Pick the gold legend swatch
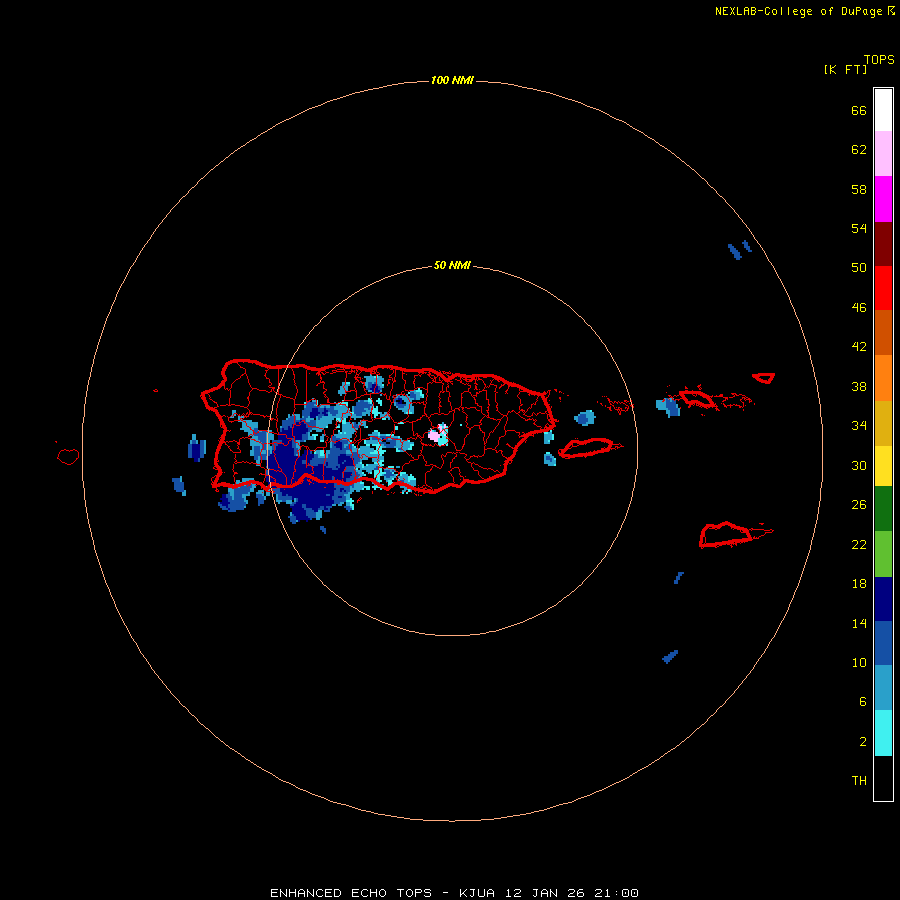The height and width of the screenshot is (900, 900). [883, 423]
